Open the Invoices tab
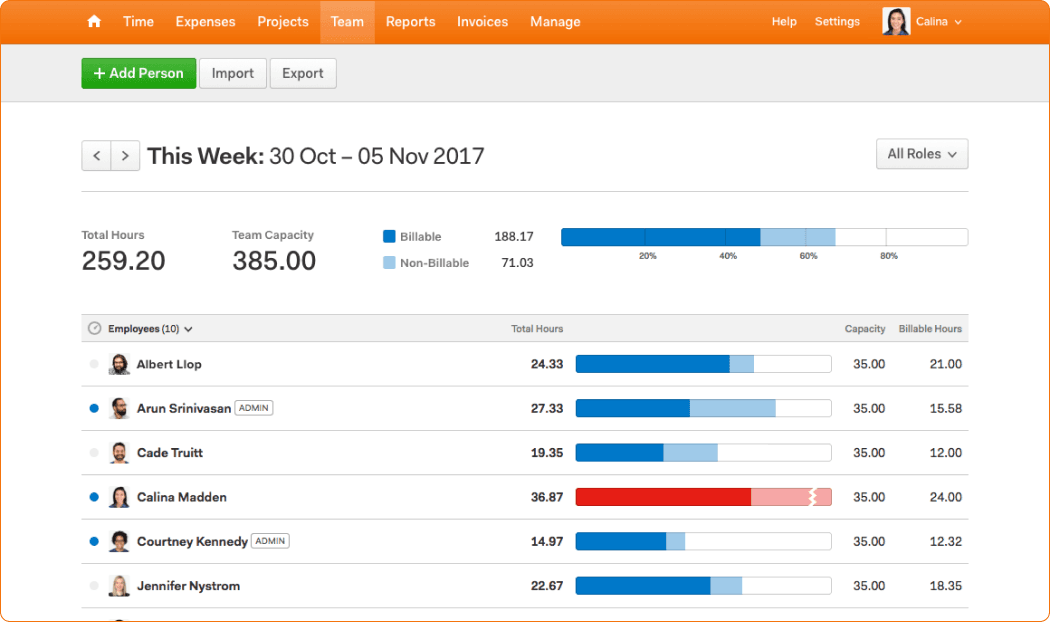 (482, 22)
